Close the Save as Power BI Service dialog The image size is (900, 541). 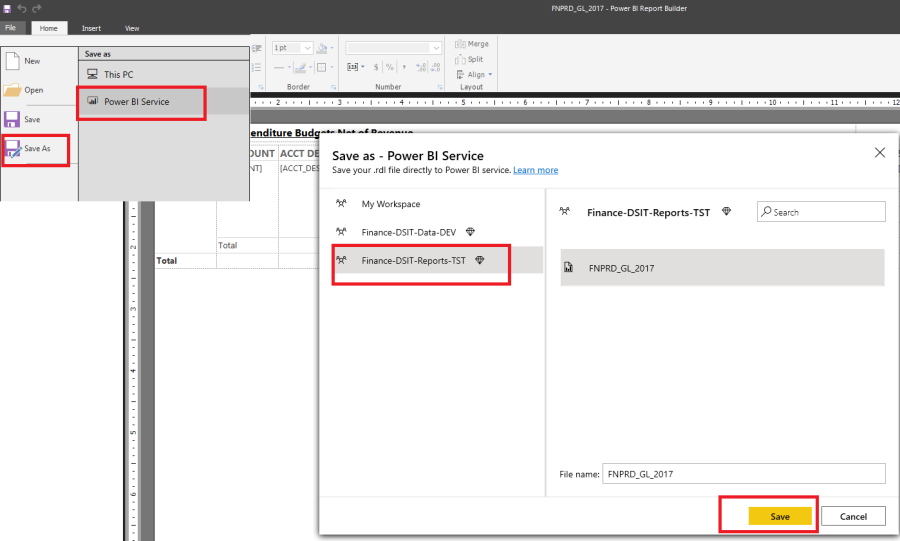(x=879, y=153)
